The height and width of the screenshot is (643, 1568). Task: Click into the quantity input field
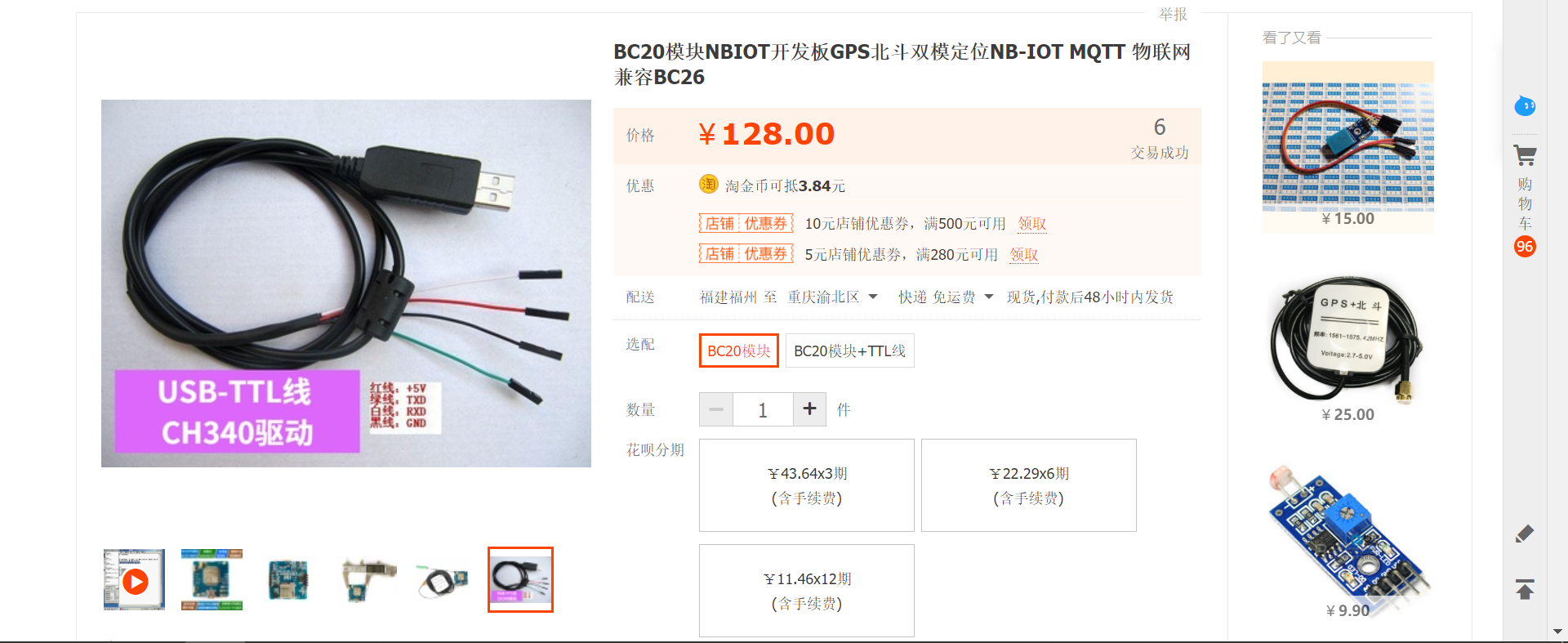[x=763, y=409]
